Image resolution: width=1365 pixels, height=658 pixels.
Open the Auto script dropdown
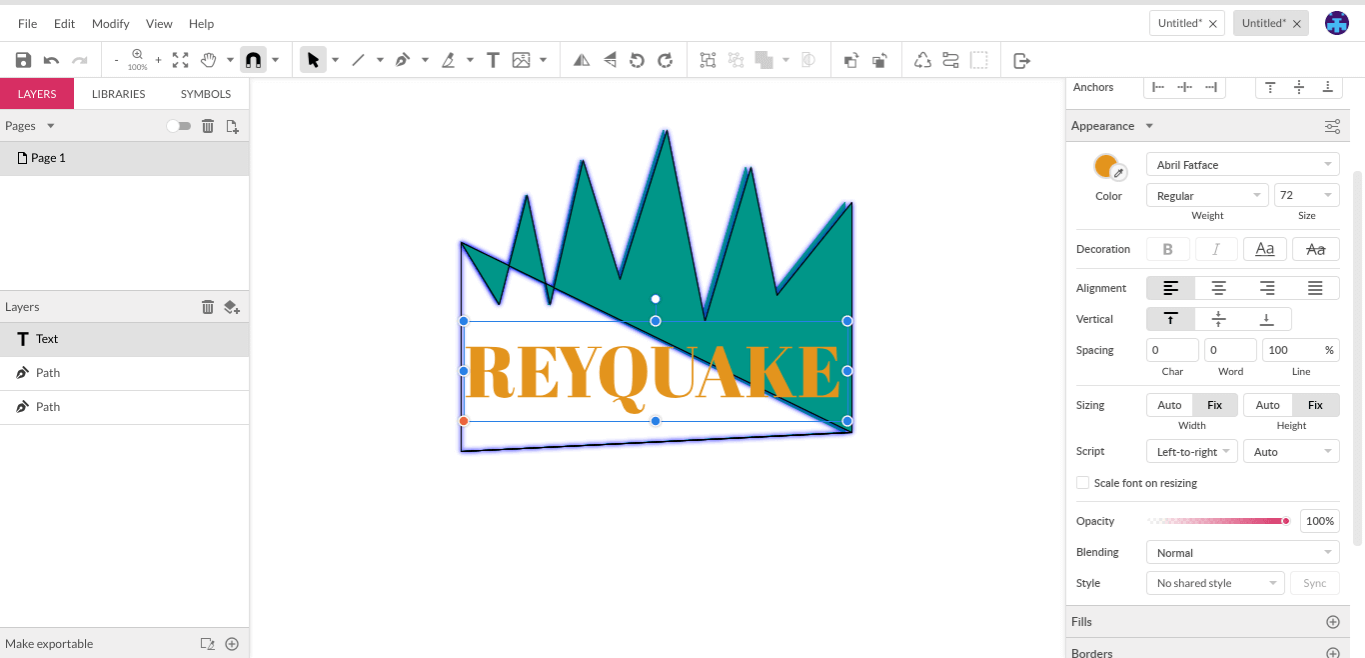tap(1291, 452)
